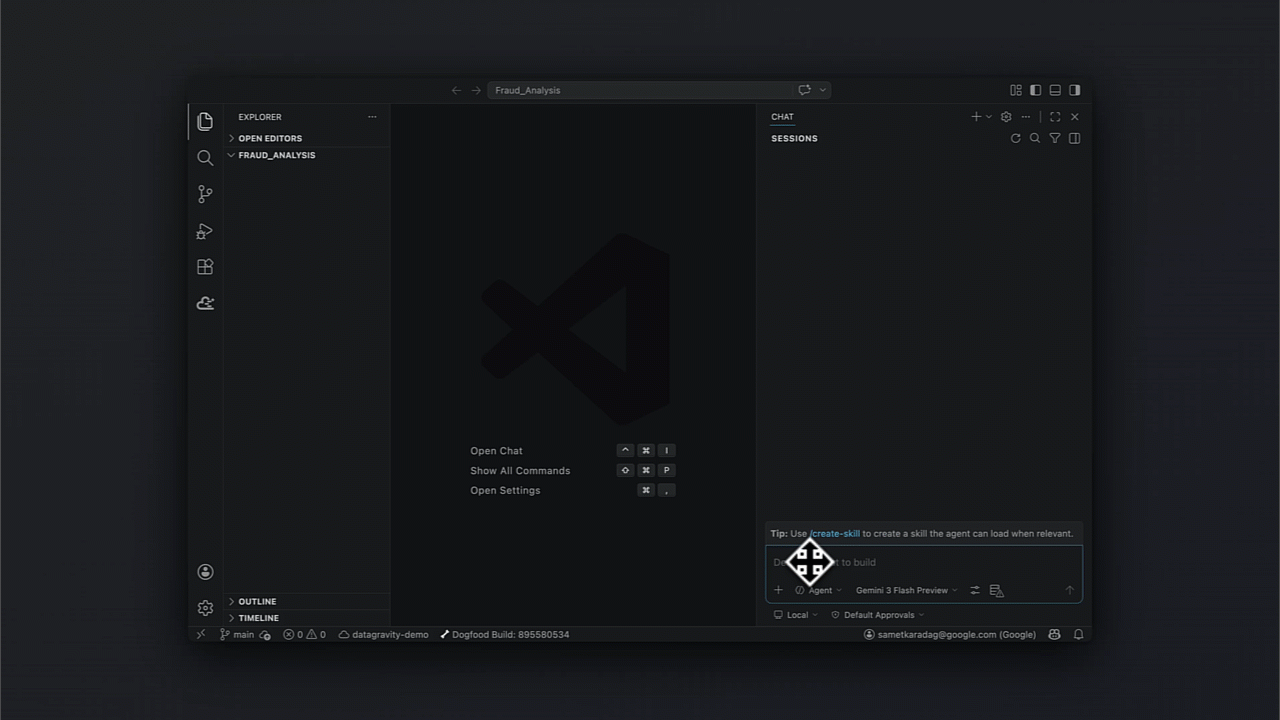Click the EXPLORER panel title

click(x=260, y=117)
